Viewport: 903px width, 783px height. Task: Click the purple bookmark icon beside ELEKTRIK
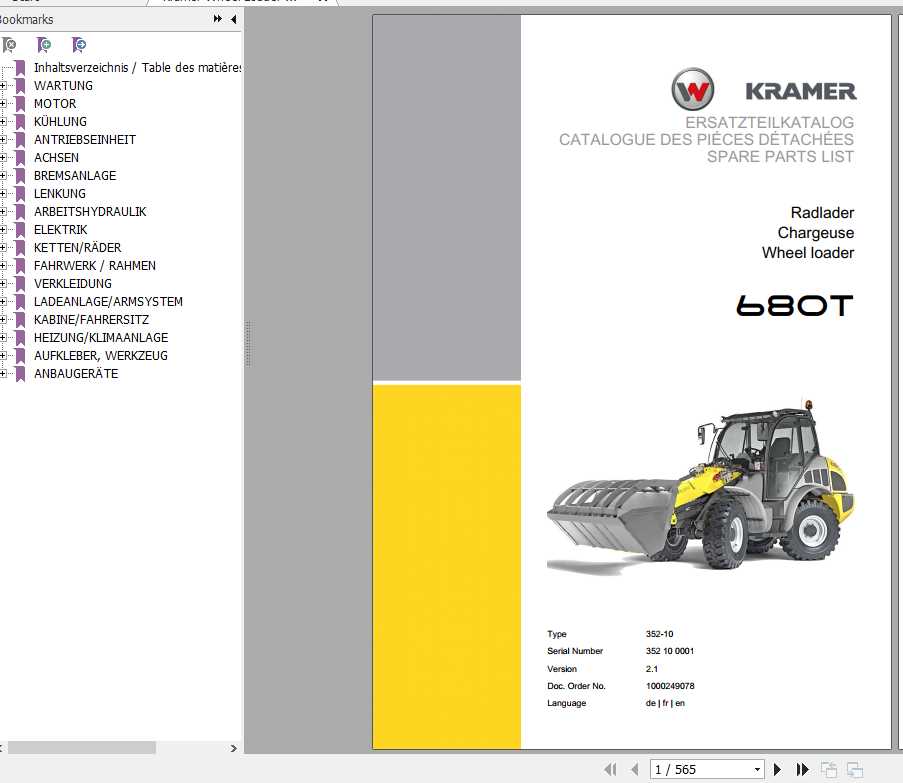click(20, 230)
